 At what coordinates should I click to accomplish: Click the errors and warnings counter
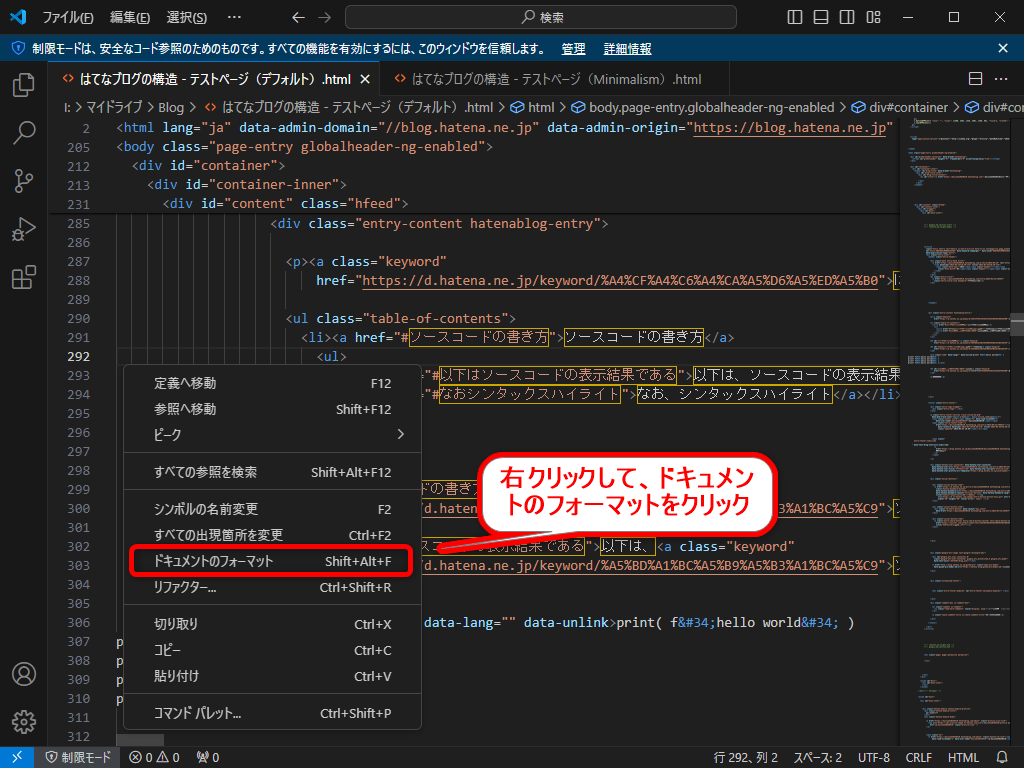point(154,758)
